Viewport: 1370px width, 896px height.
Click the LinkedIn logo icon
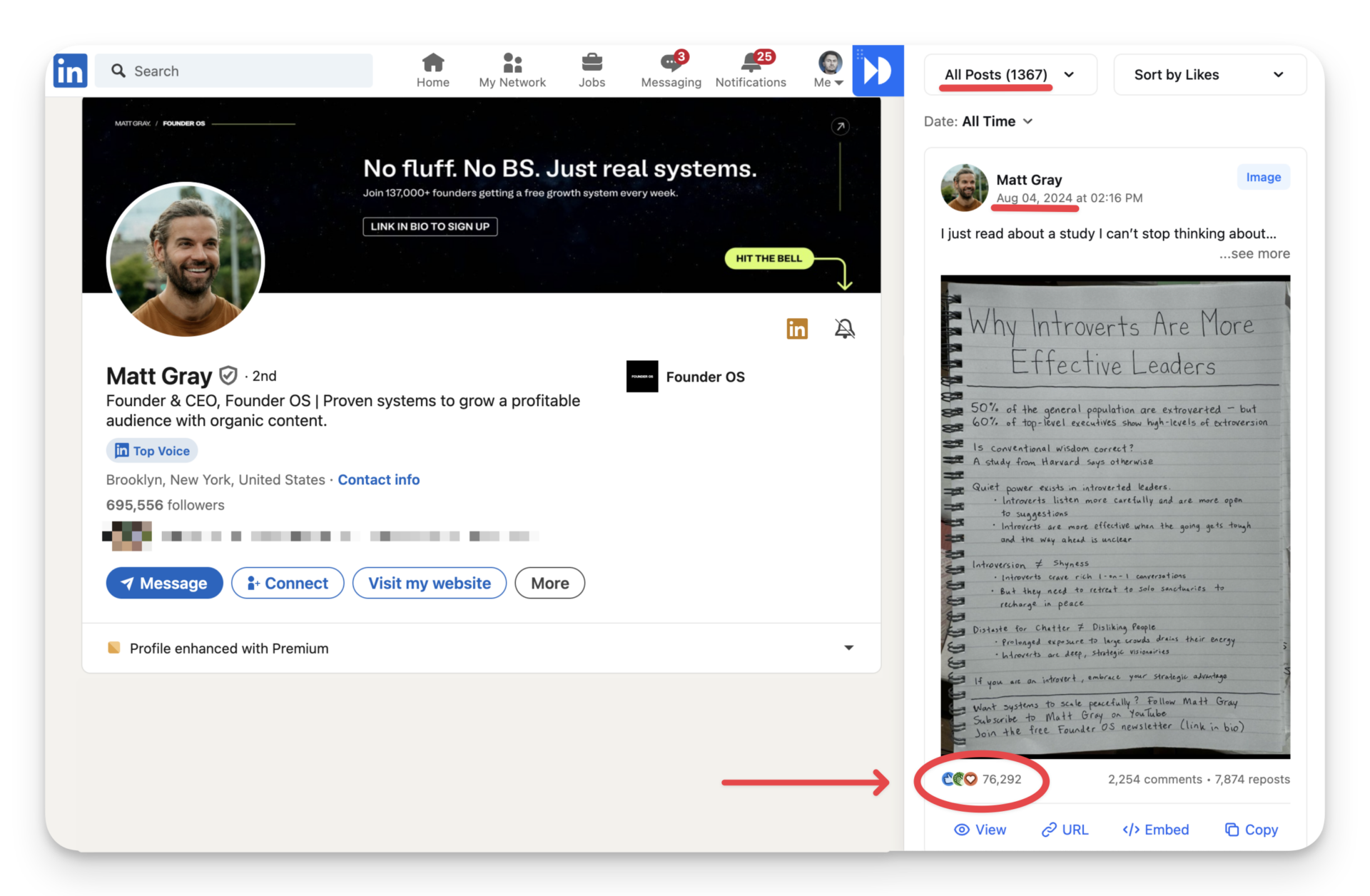click(x=71, y=71)
